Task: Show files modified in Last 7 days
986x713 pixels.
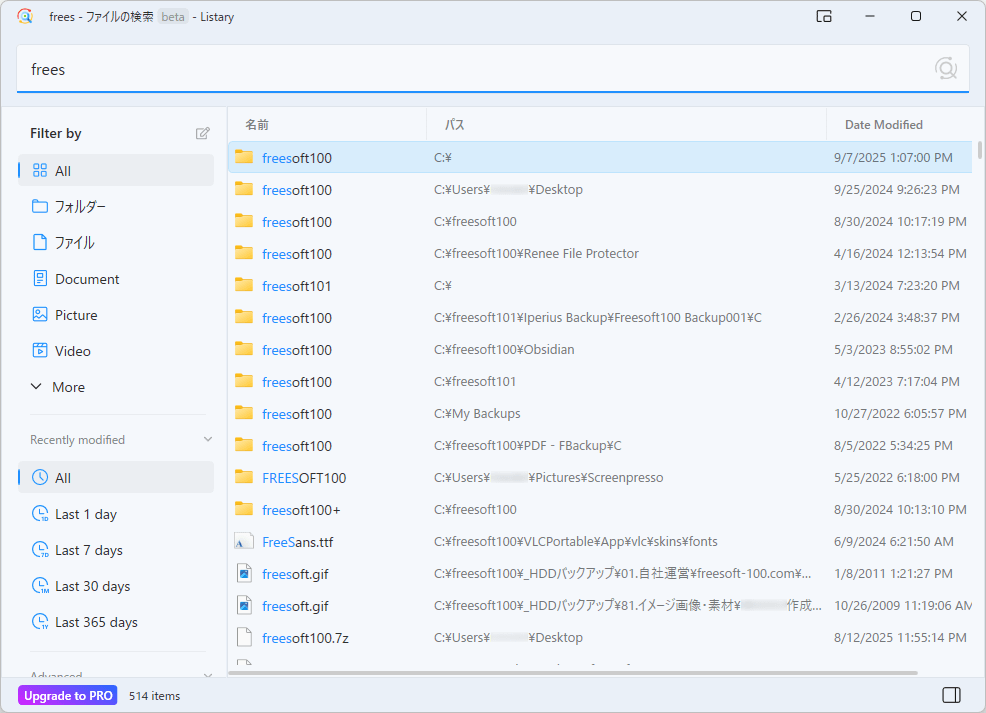Action: 116,550
